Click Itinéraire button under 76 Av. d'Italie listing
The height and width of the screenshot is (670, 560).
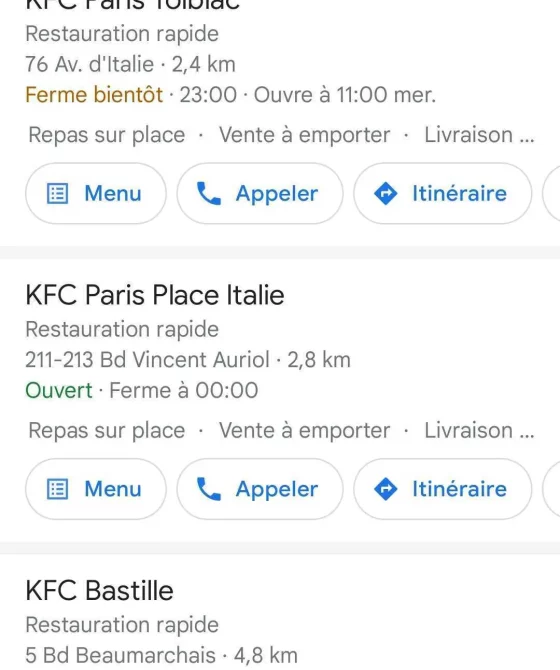click(443, 194)
